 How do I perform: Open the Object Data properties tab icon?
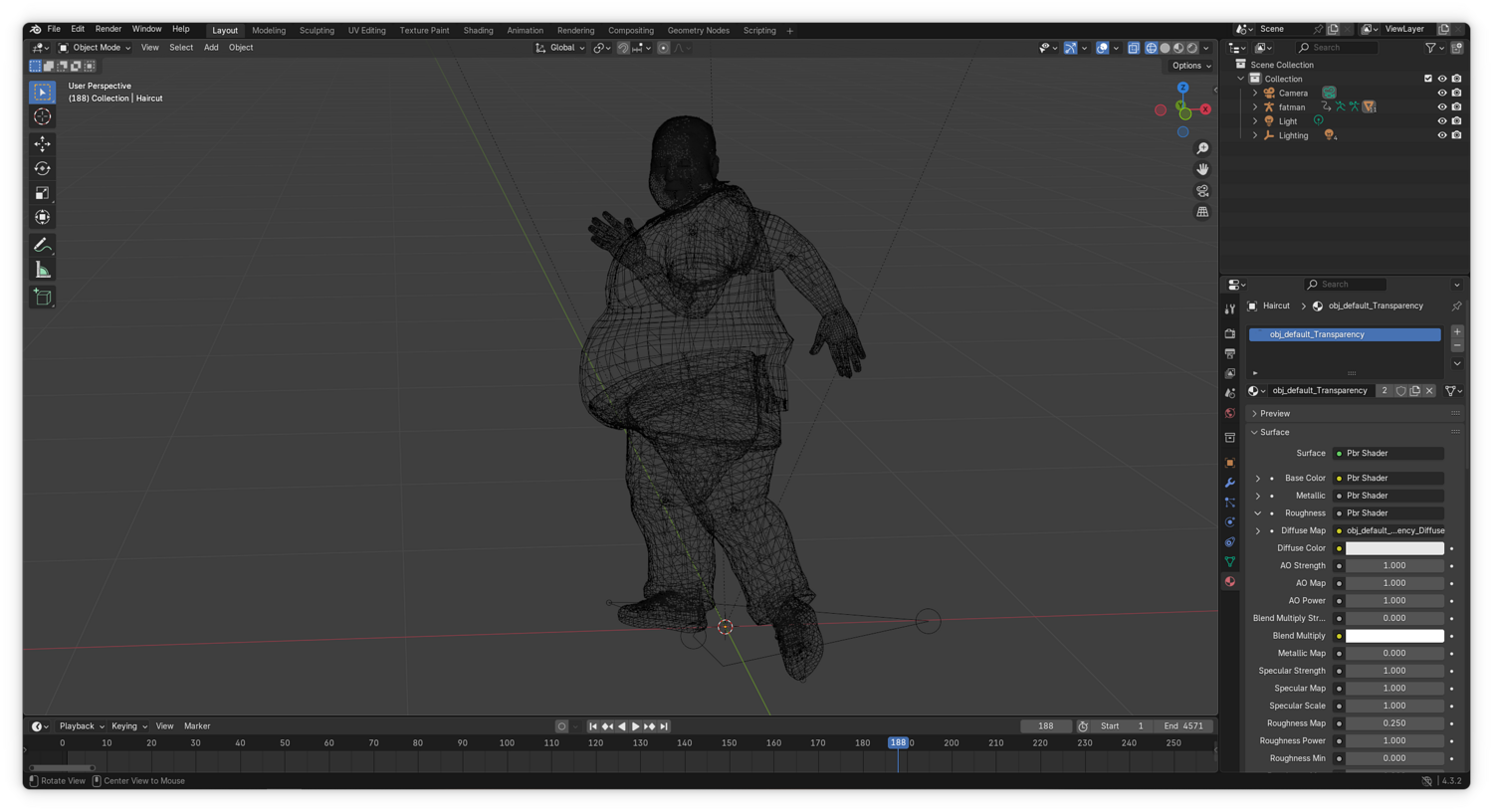[1230, 561]
